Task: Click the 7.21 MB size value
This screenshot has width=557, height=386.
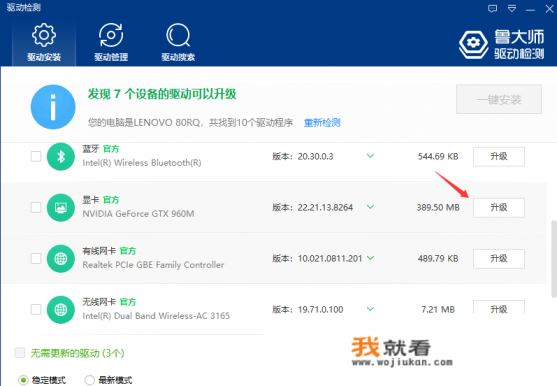Action: pos(438,310)
